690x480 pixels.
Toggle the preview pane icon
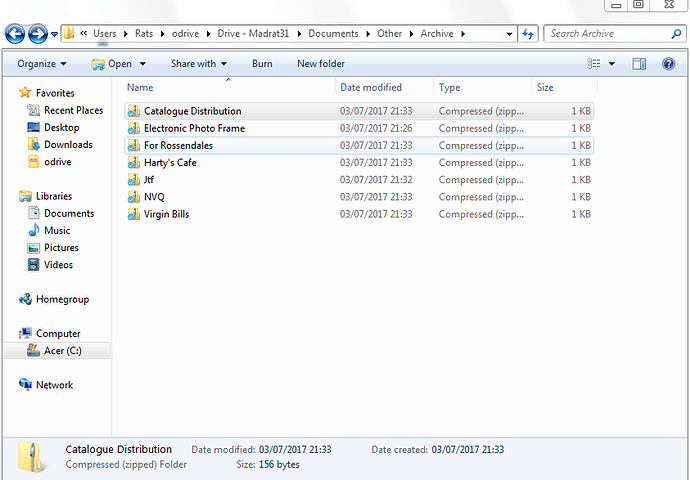pos(639,64)
